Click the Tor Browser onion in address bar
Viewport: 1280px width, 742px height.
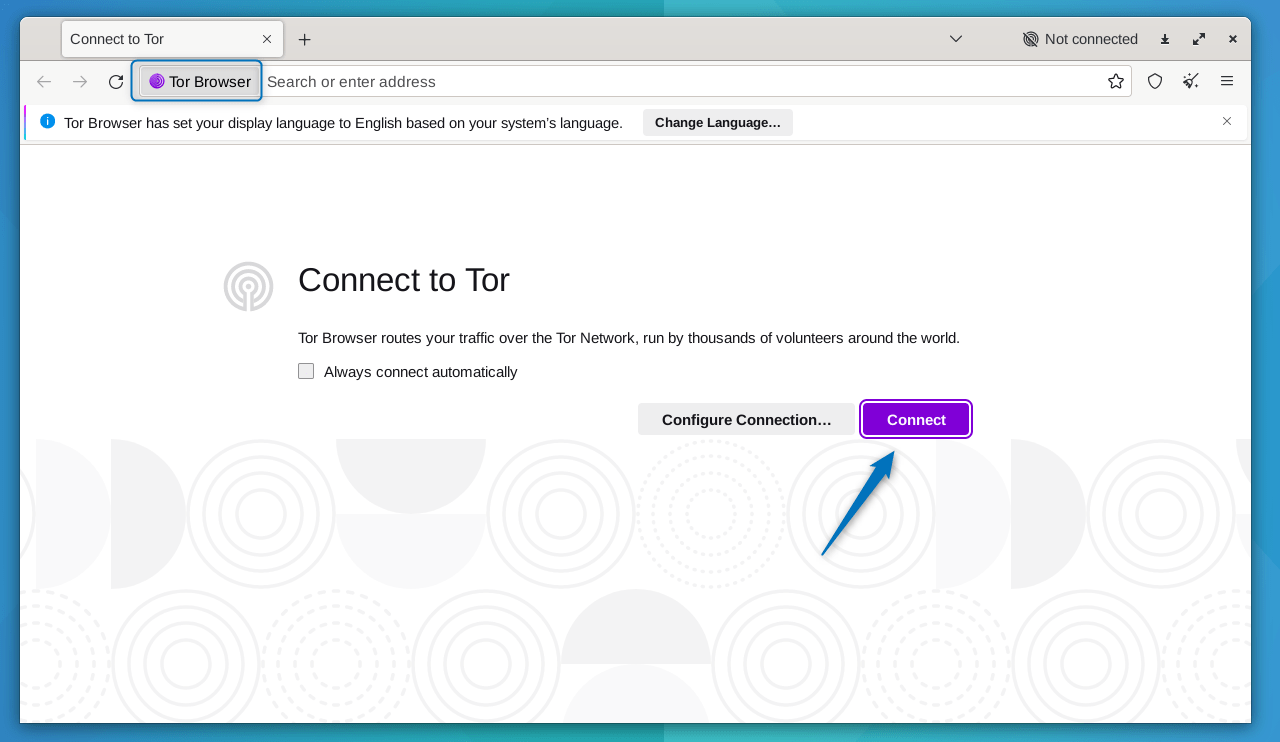(196, 81)
